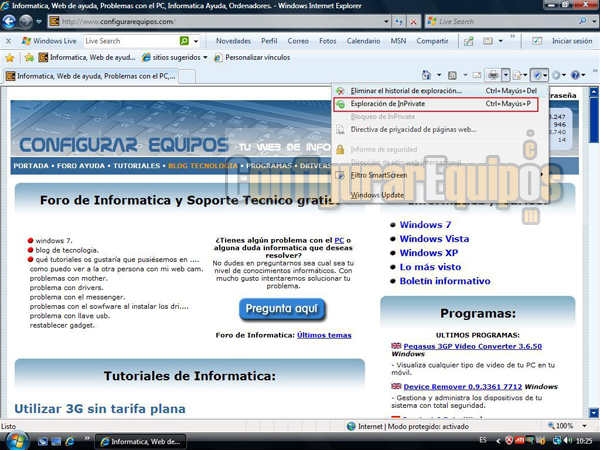Open the Filtro SmartScreen submenu
Screen dimensions: 600x450
[440, 175]
